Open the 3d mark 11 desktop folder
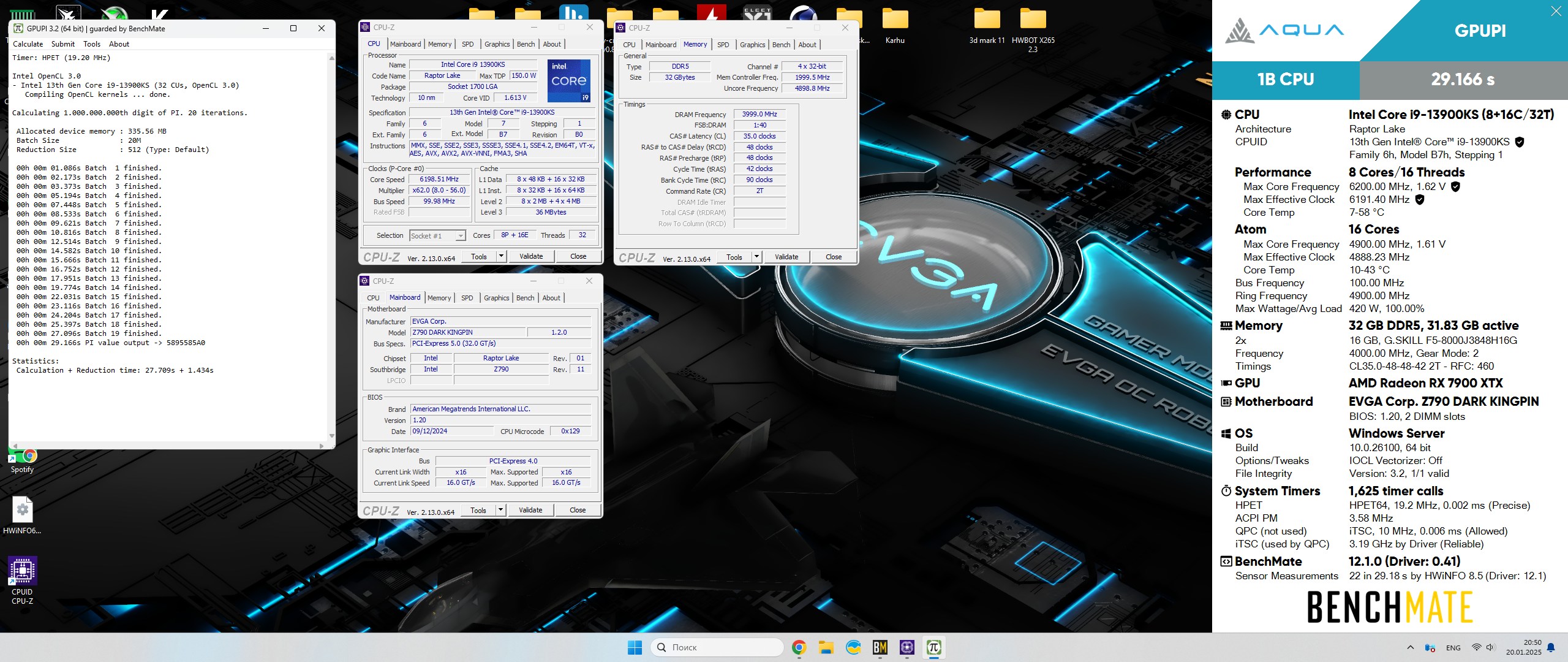The image size is (1568, 662). (x=987, y=26)
